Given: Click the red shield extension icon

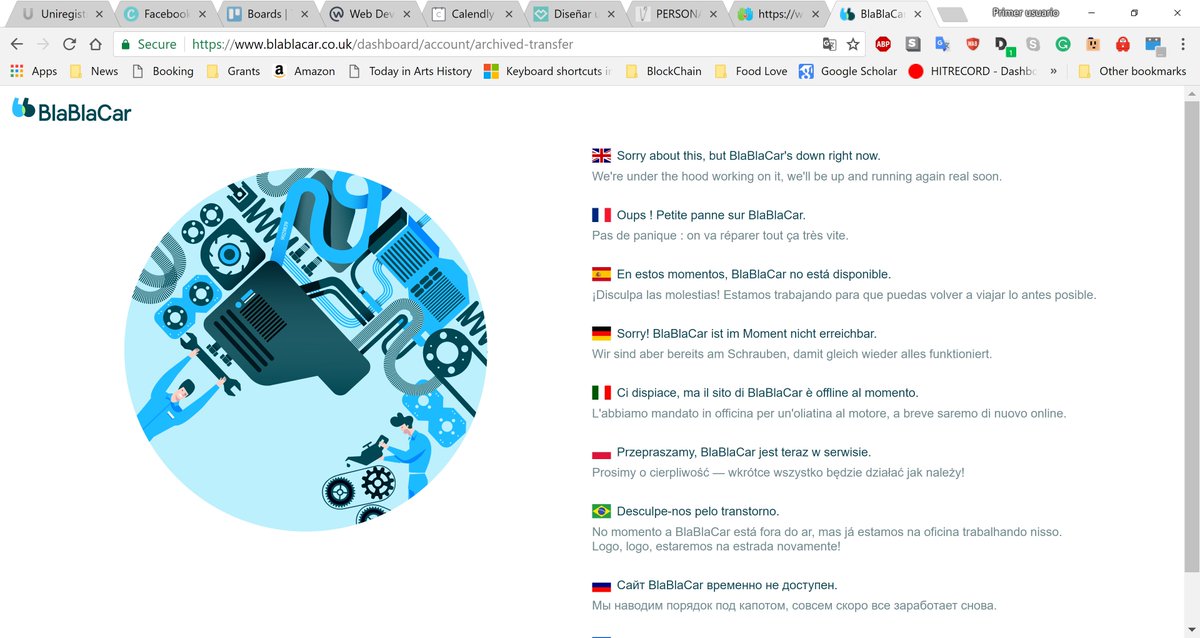Looking at the screenshot, I should (972, 44).
